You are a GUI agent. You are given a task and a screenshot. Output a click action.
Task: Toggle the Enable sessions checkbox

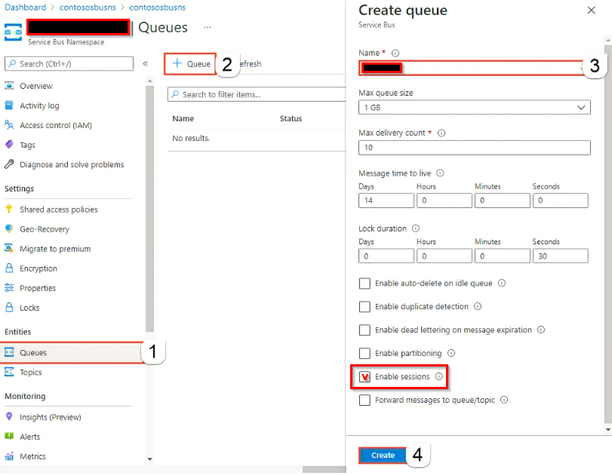click(x=365, y=377)
